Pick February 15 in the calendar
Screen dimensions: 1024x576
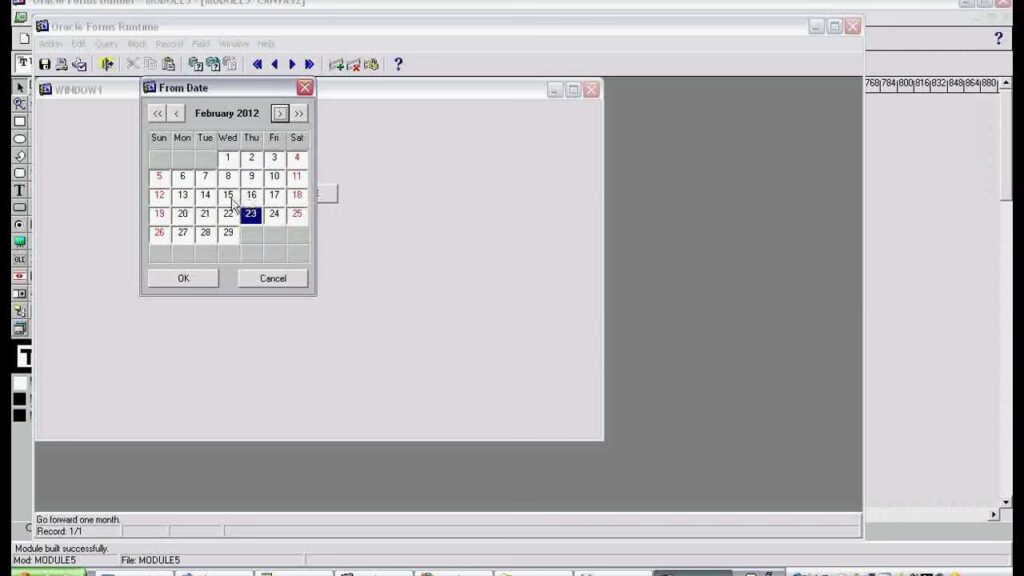[x=228, y=195]
